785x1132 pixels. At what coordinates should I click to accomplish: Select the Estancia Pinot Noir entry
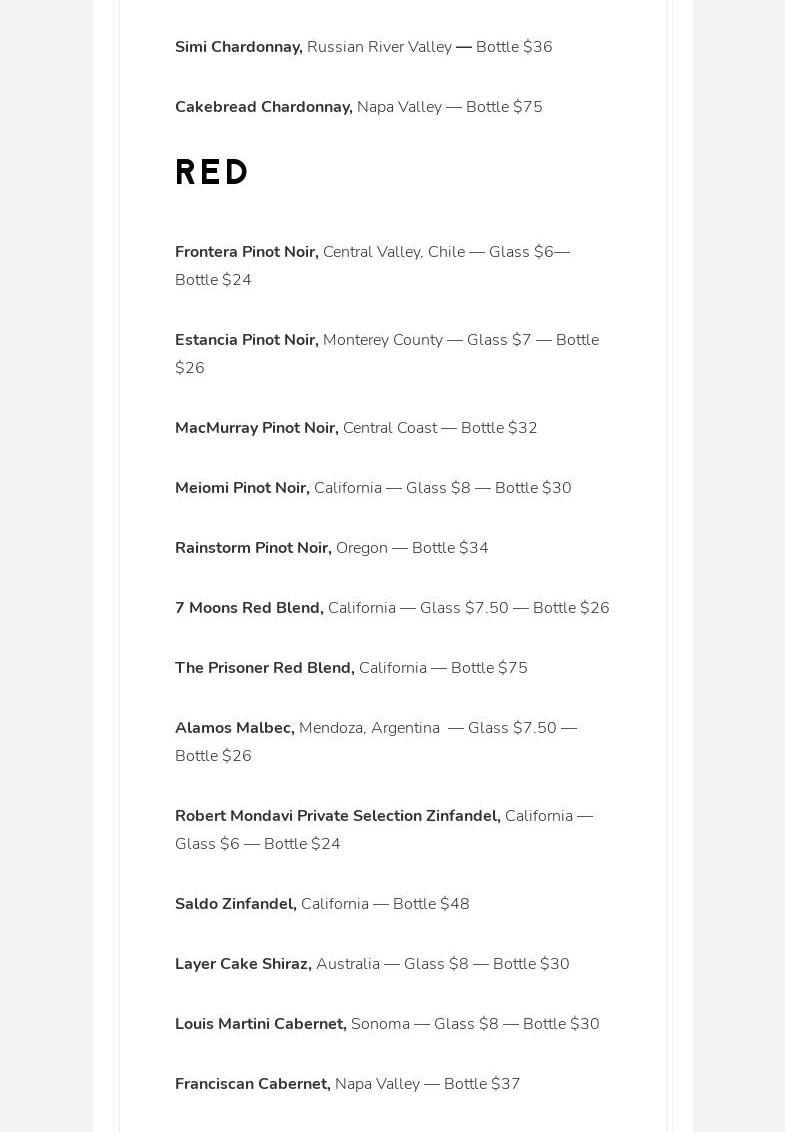point(246,340)
